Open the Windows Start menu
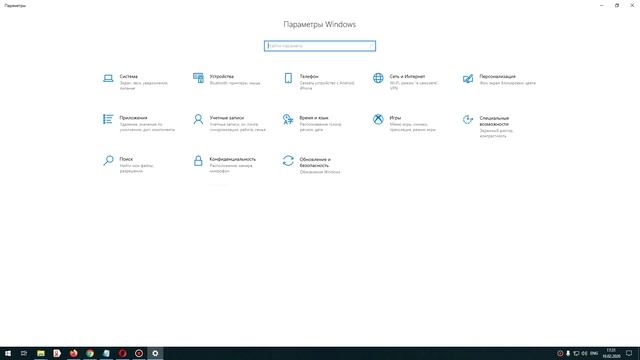 pos(8,353)
